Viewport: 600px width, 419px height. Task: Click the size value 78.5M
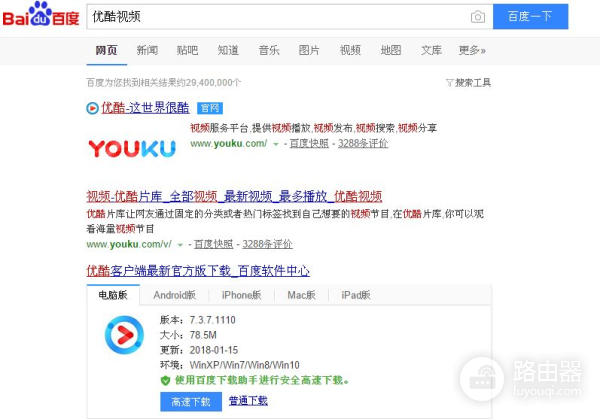pyautogui.click(x=203, y=335)
